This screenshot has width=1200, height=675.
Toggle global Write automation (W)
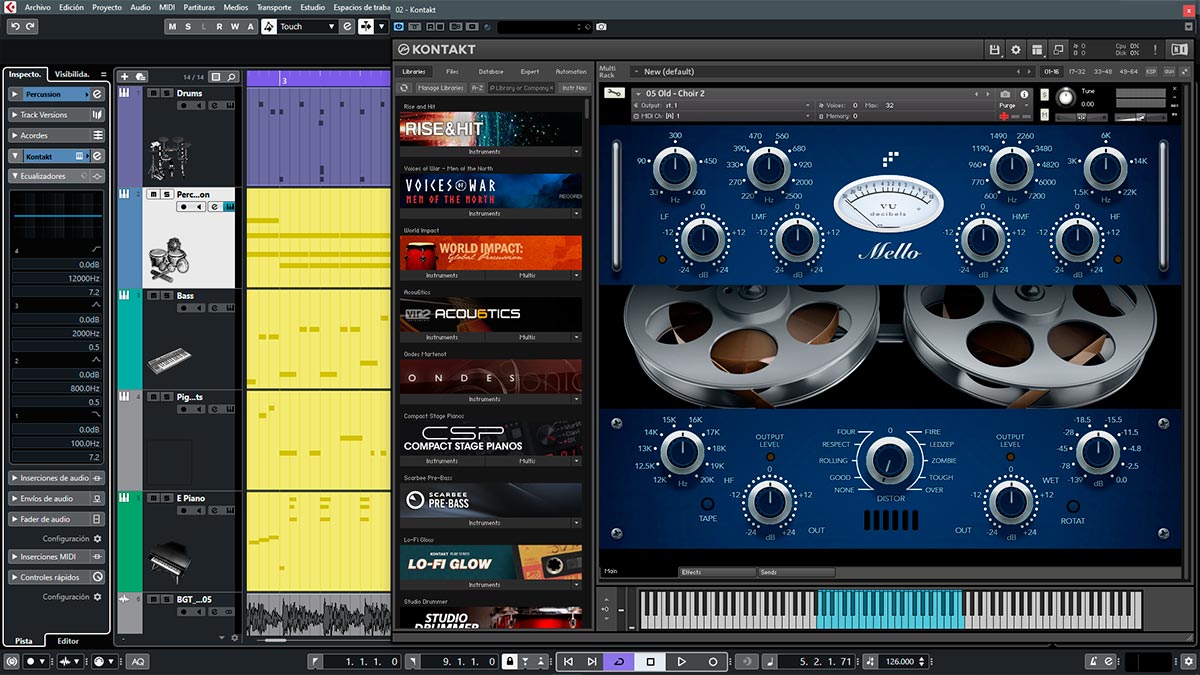click(235, 26)
